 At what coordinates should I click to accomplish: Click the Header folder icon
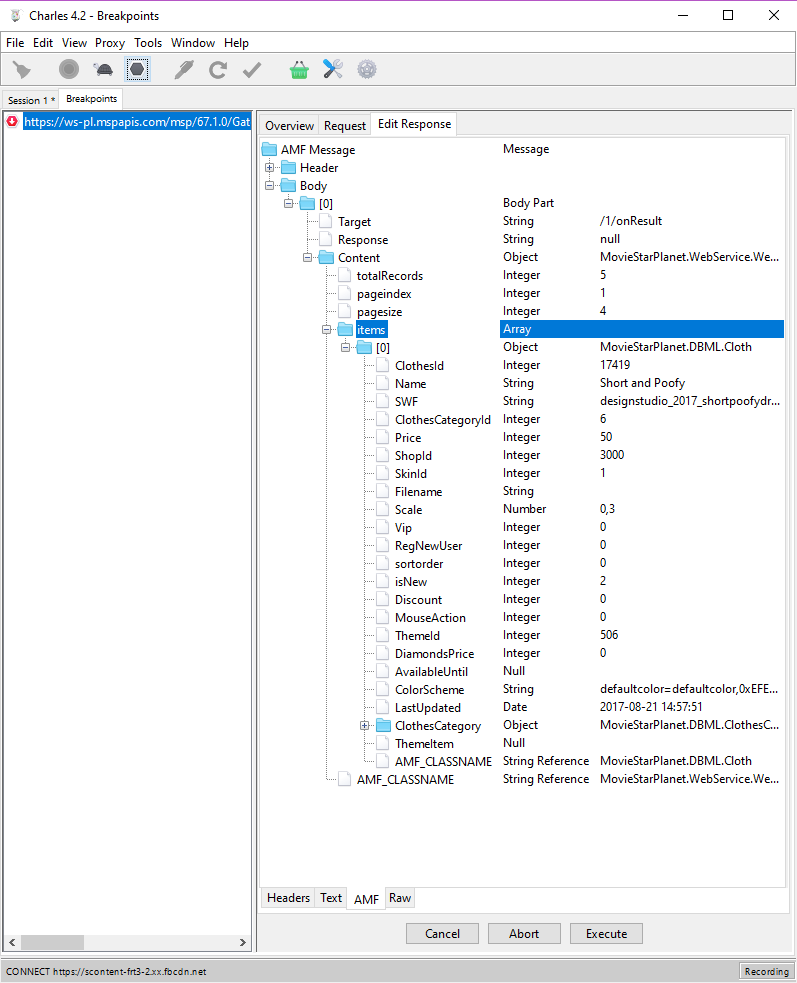pos(288,167)
